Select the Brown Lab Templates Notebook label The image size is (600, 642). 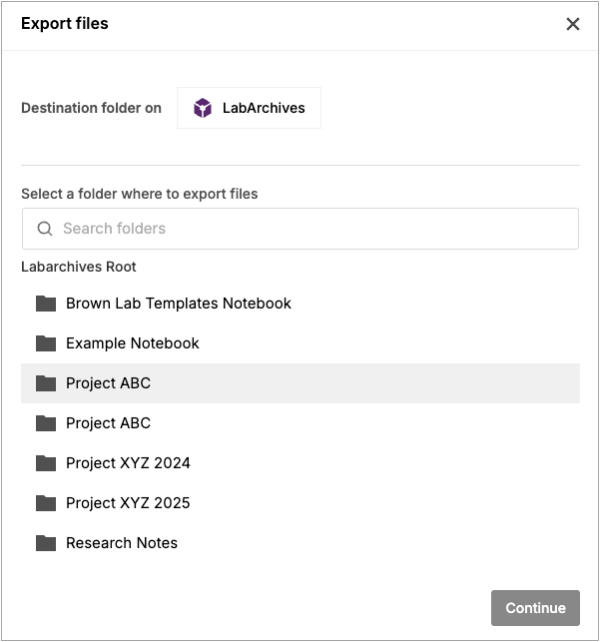tap(178, 303)
